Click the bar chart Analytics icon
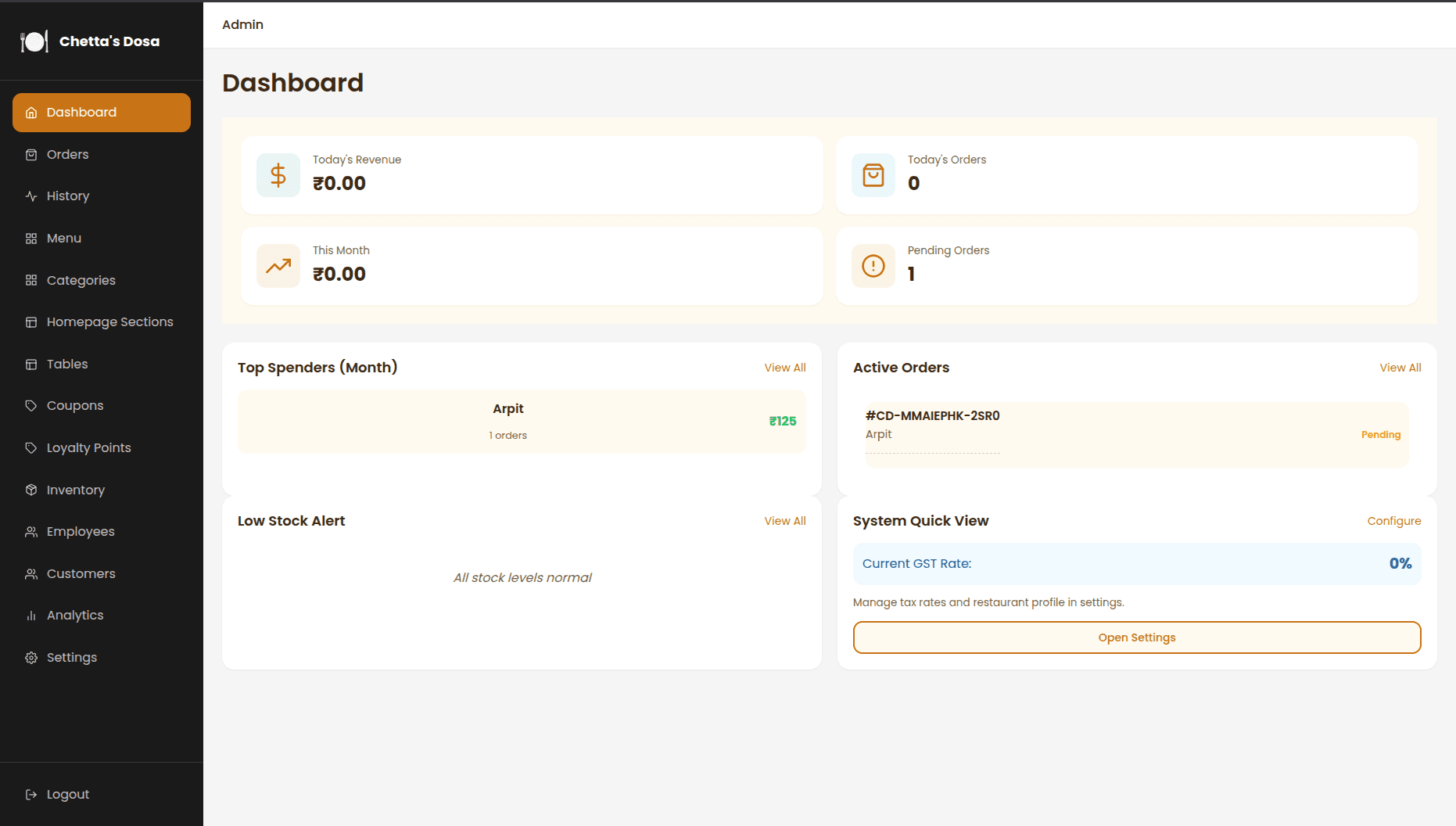Screen dimensions: 1456x826 31,616
